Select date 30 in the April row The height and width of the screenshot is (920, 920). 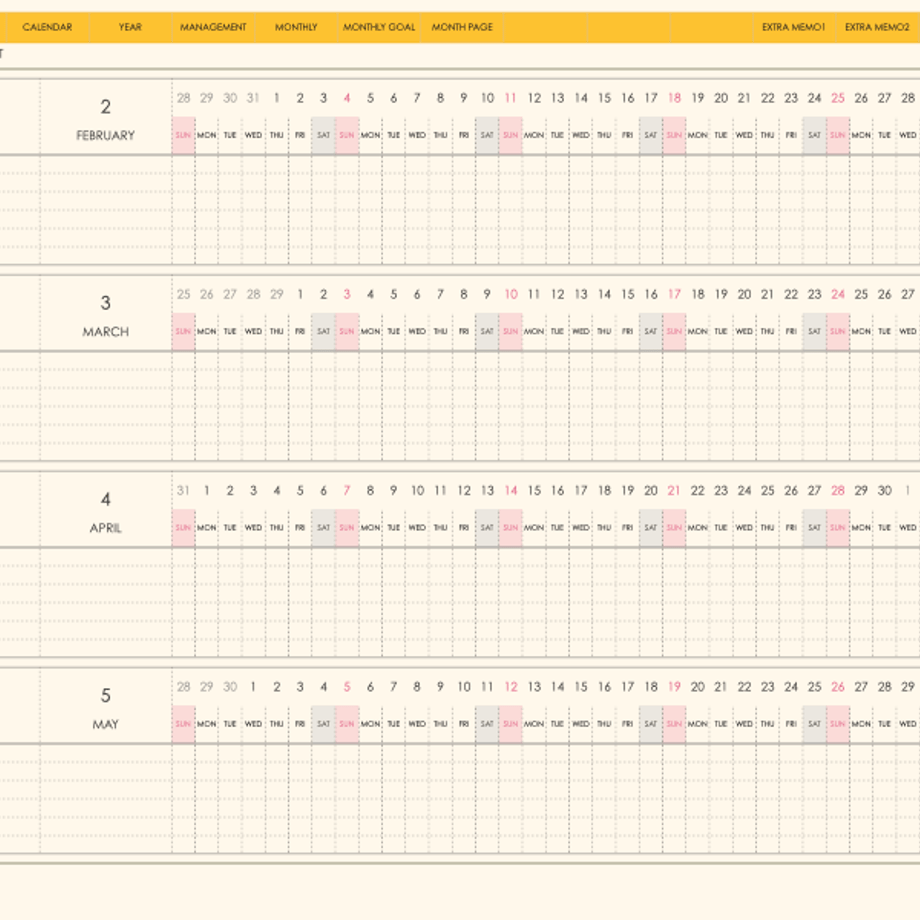[x=885, y=491]
